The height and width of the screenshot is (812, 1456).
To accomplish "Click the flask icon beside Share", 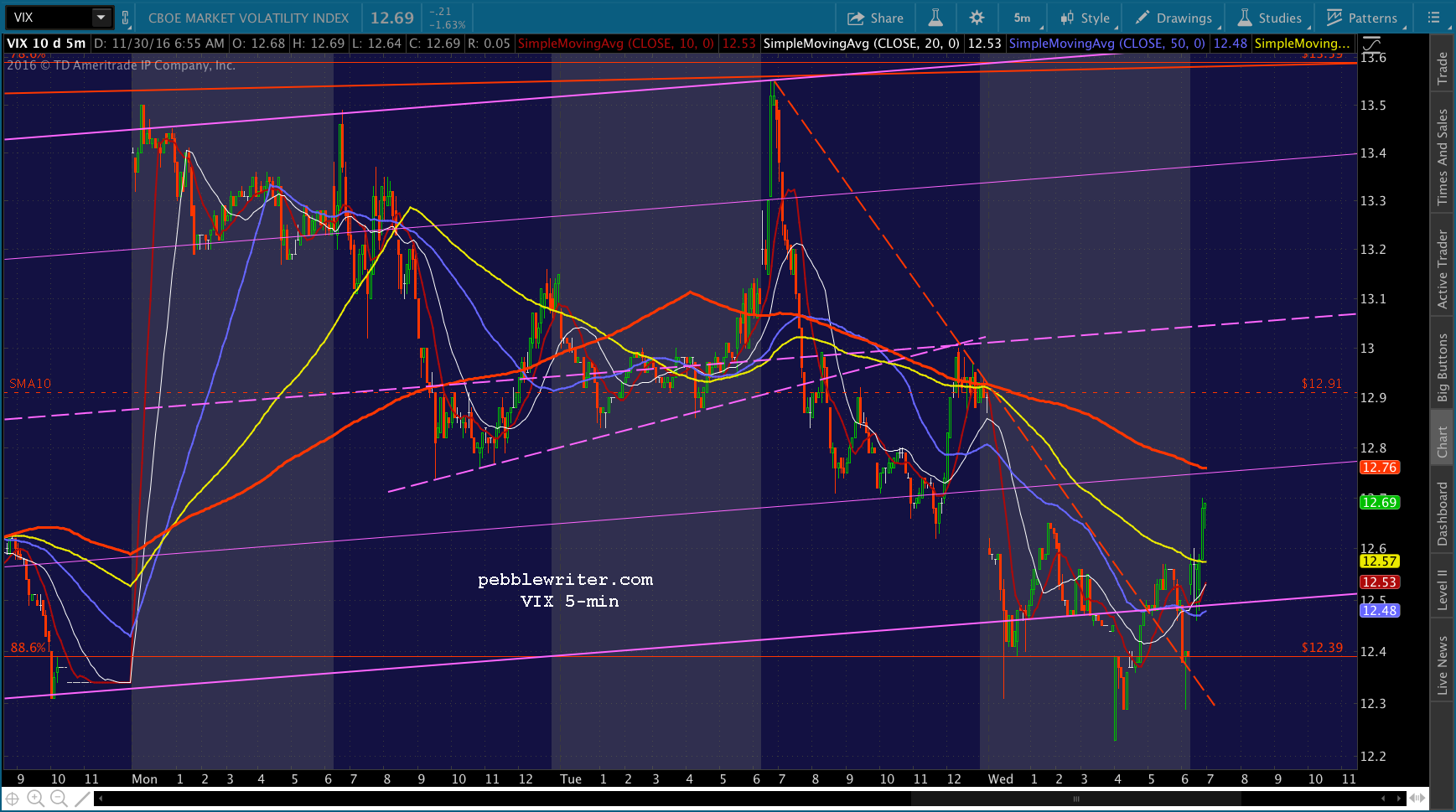I will pyautogui.click(x=935, y=18).
